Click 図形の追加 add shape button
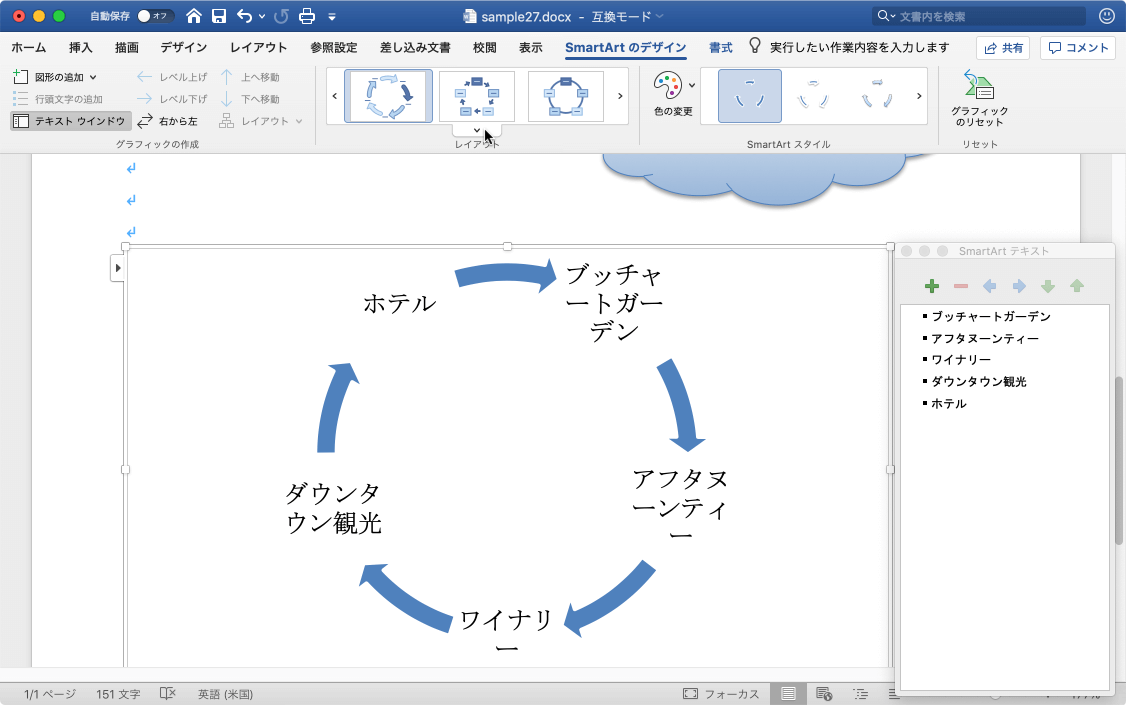The height and width of the screenshot is (705, 1126). pyautogui.click(x=48, y=77)
